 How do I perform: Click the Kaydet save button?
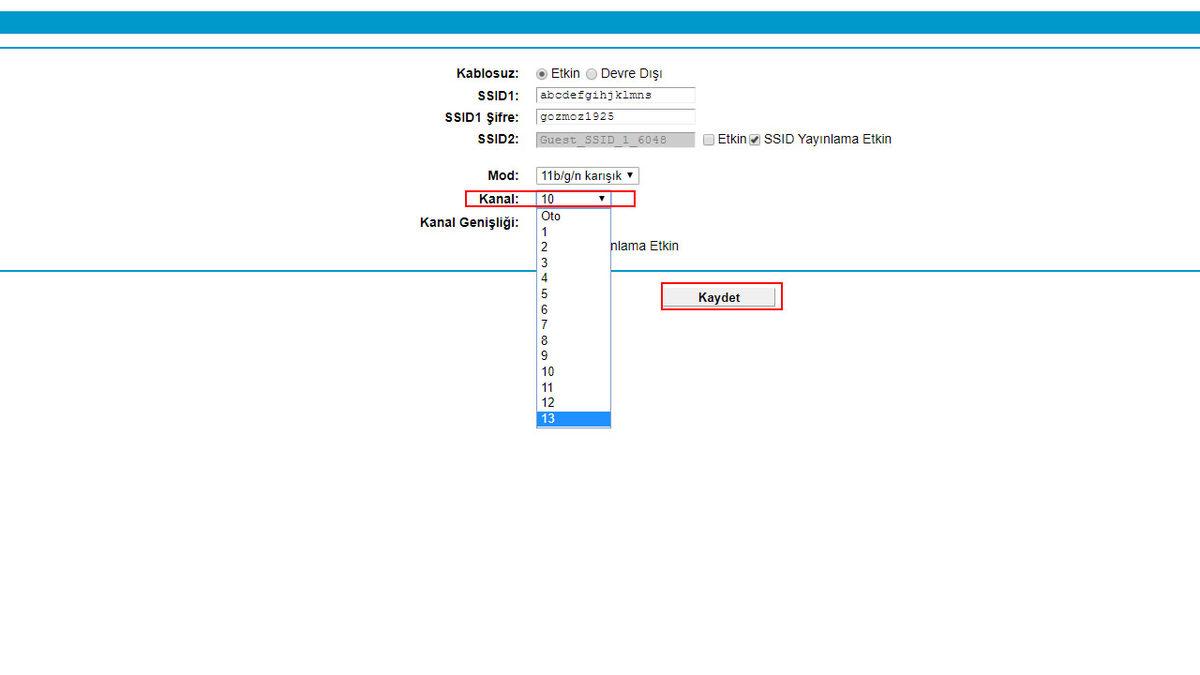tap(720, 297)
